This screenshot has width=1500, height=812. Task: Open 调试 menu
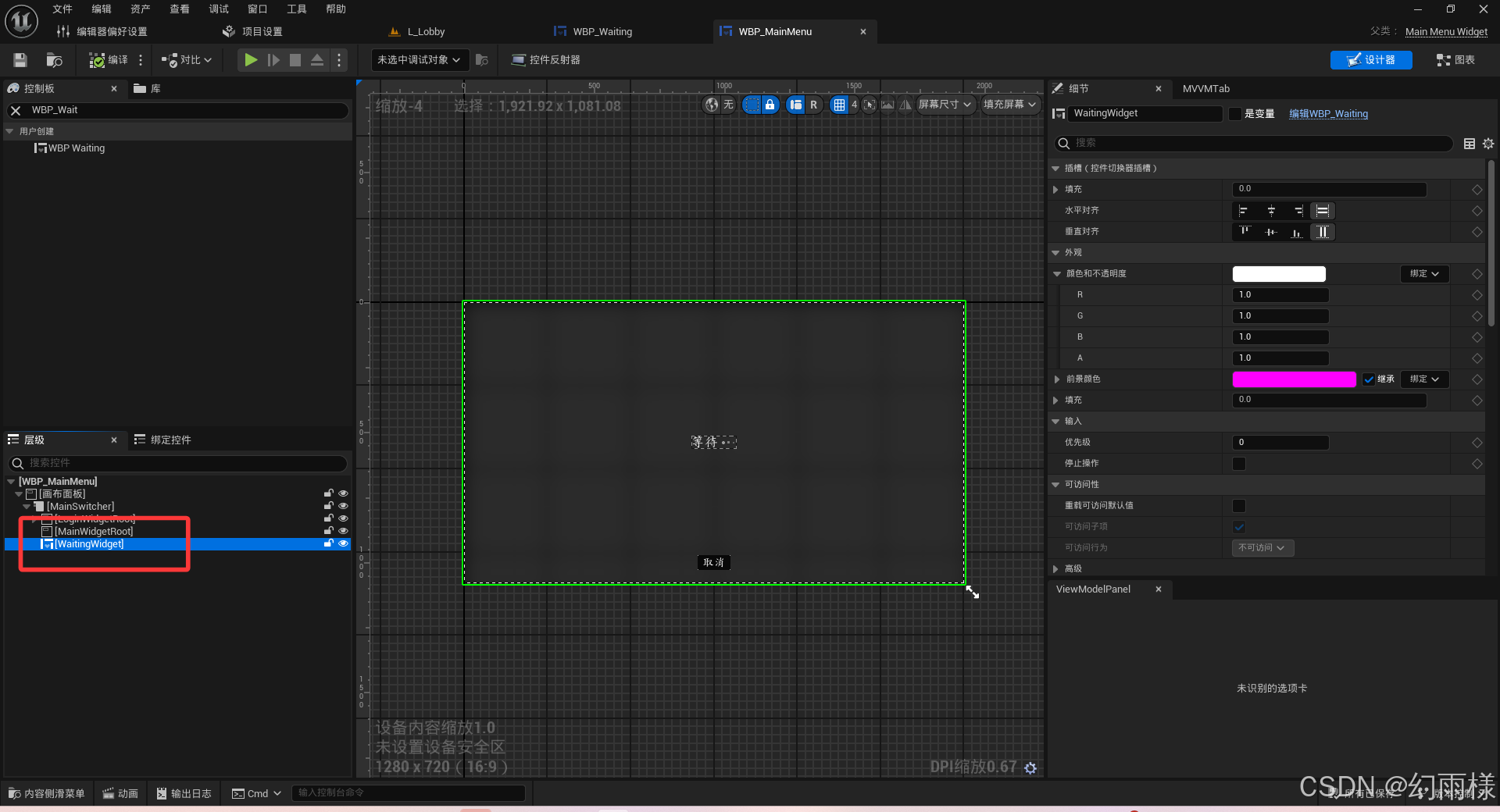coord(219,9)
